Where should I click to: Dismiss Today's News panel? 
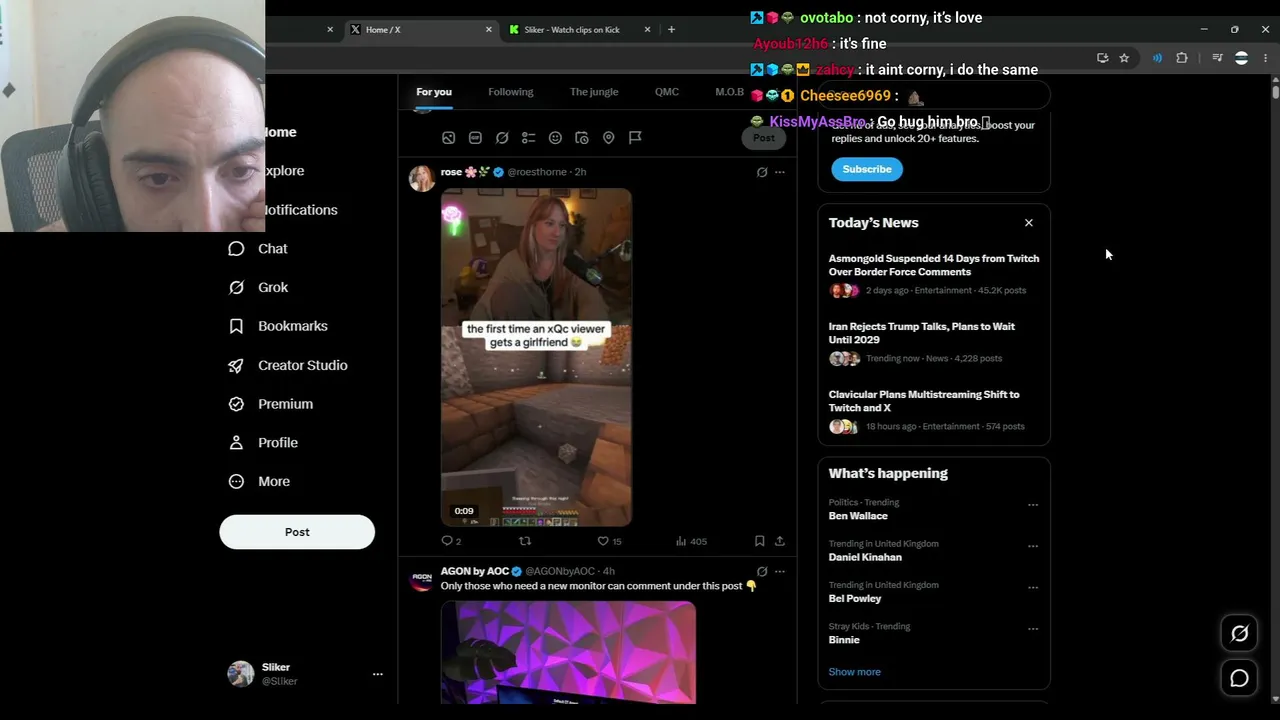tap(1028, 223)
